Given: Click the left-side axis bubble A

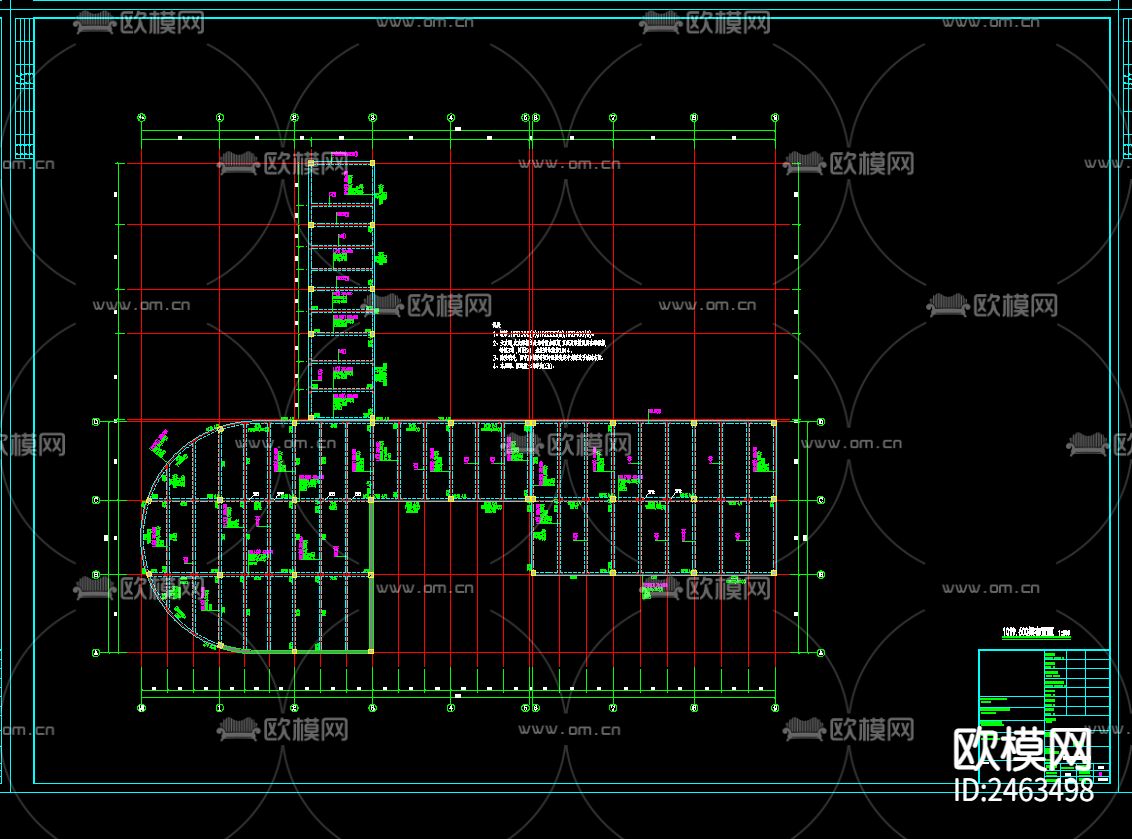Looking at the screenshot, I should pos(96,653).
